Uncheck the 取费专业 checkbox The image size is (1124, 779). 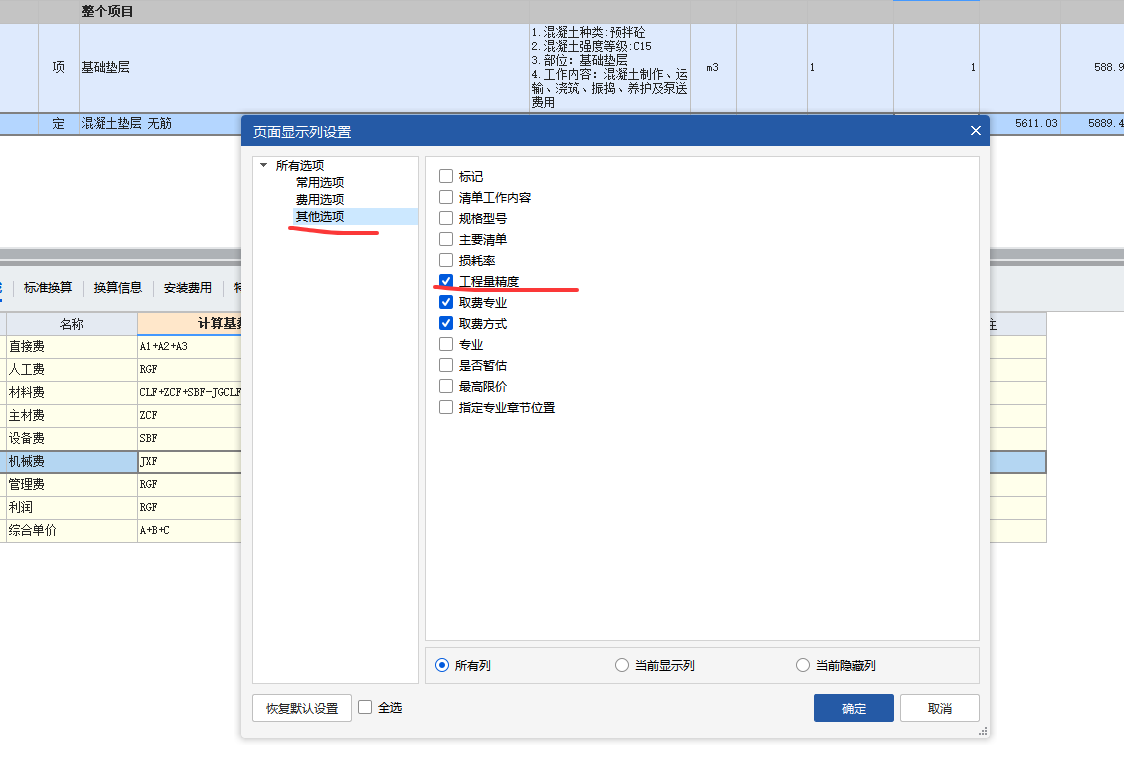coord(446,302)
